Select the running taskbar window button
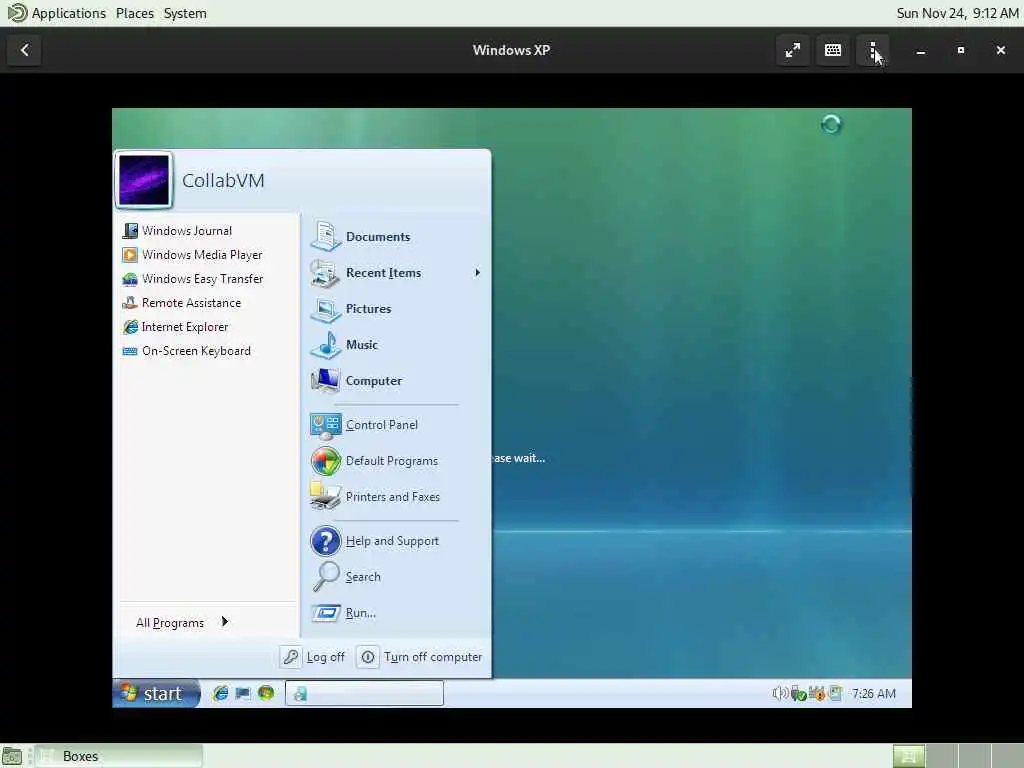1024x768 pixels. [364, 693]
